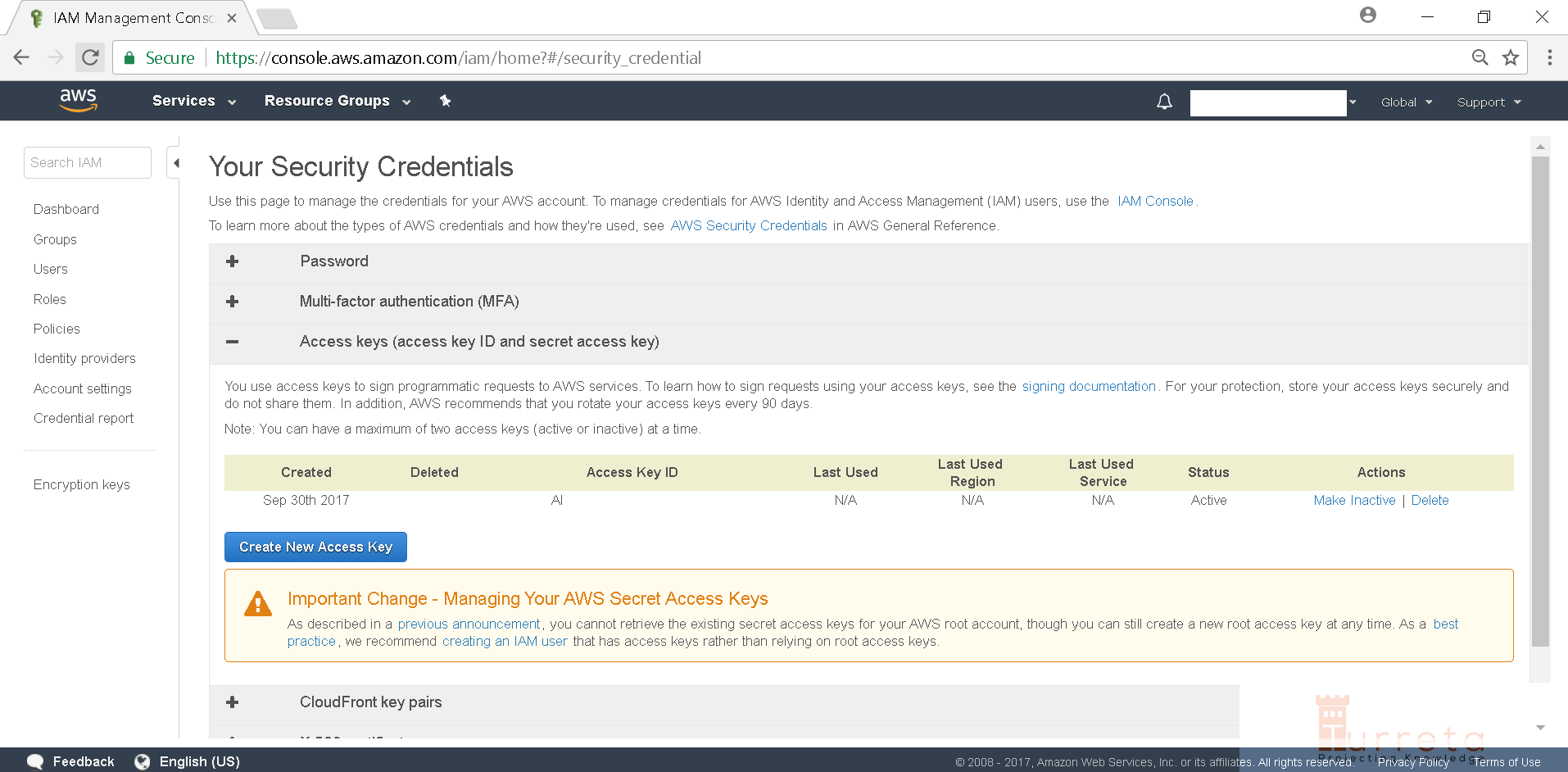Click the Feedback speech bubble icon
Viewport: 1568px width, 772px height.
pos(35,761)
